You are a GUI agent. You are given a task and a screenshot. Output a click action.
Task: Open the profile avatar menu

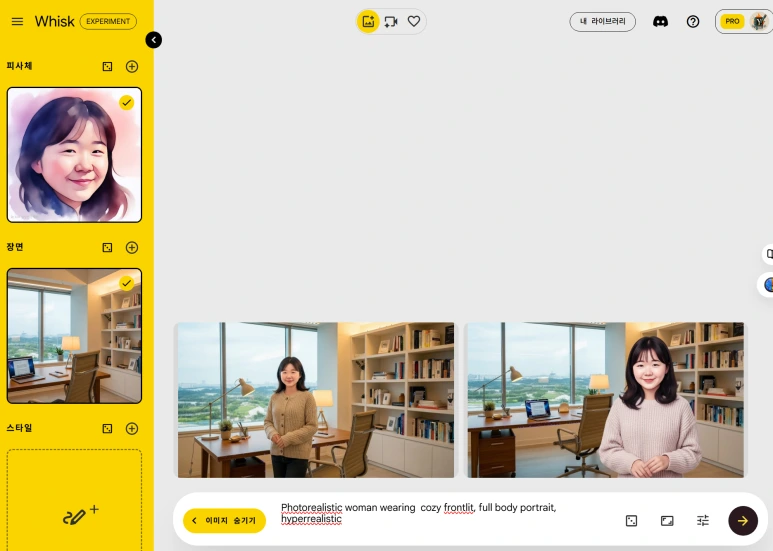(x=759, y=22)
